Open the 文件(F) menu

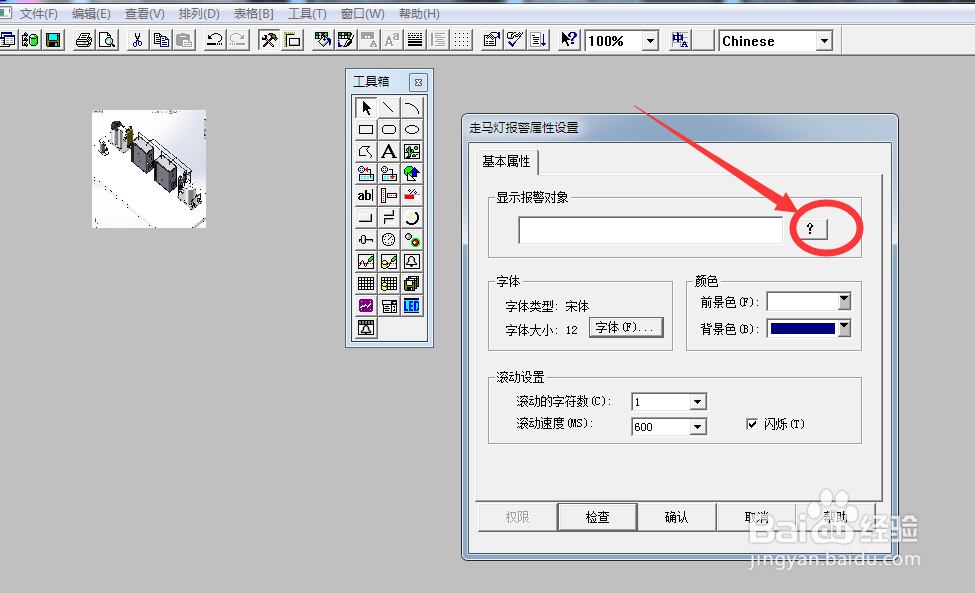39,14
